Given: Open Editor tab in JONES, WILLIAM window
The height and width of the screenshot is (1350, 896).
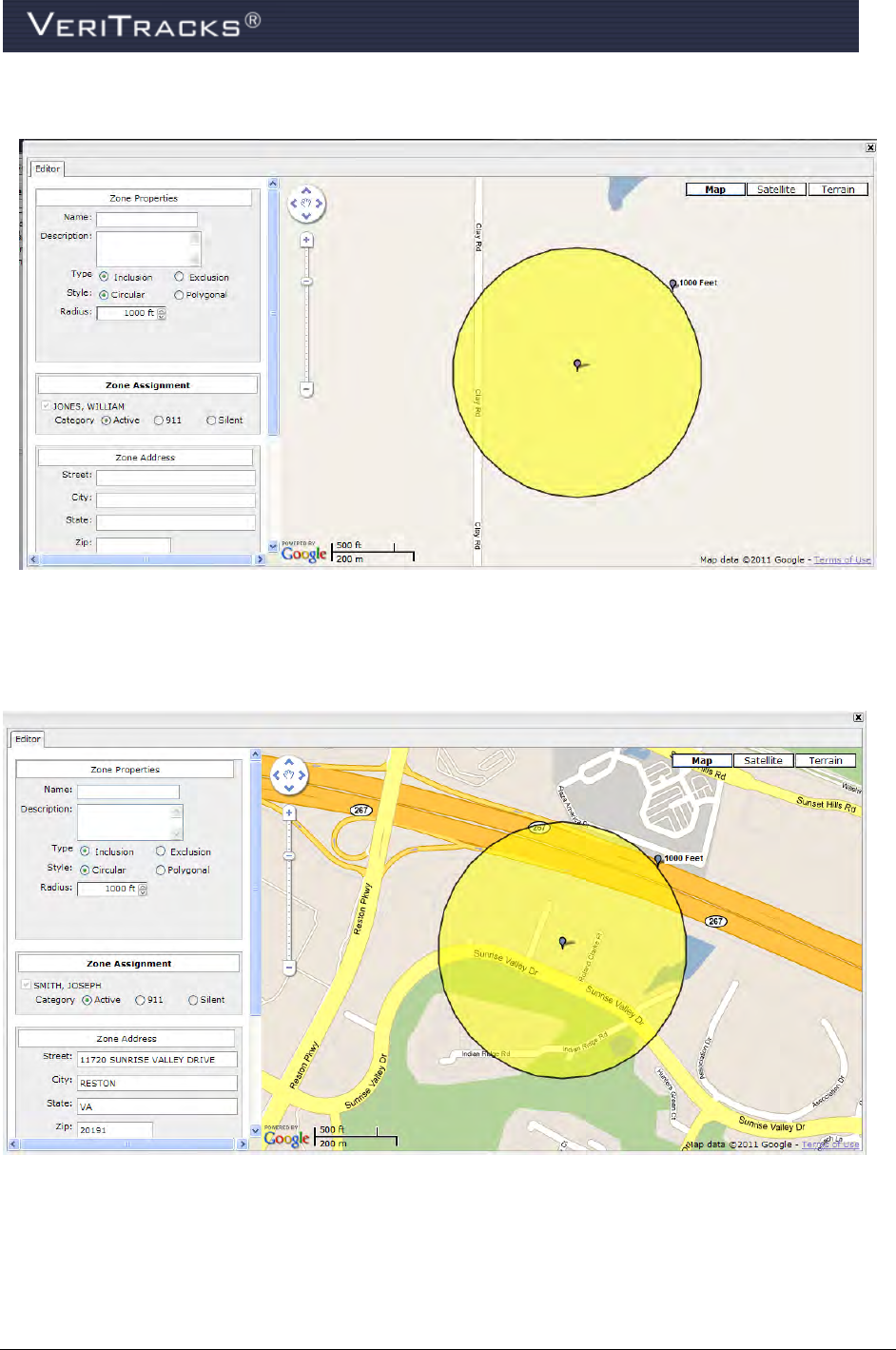Looking at the screenshot, I should tap(48, 168).
